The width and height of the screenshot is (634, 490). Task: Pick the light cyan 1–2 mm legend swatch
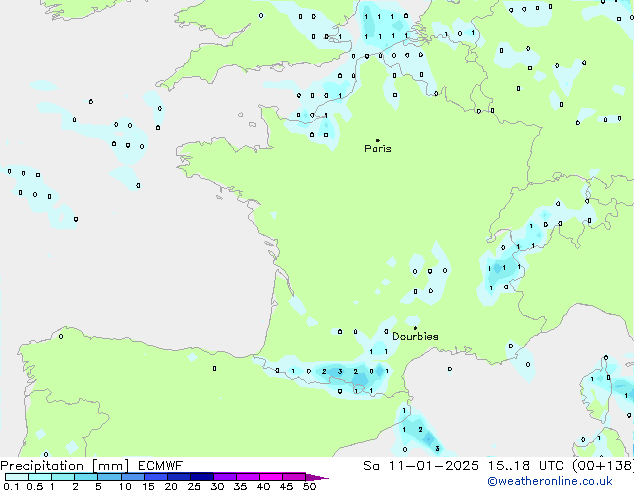(x=63, y=477)
